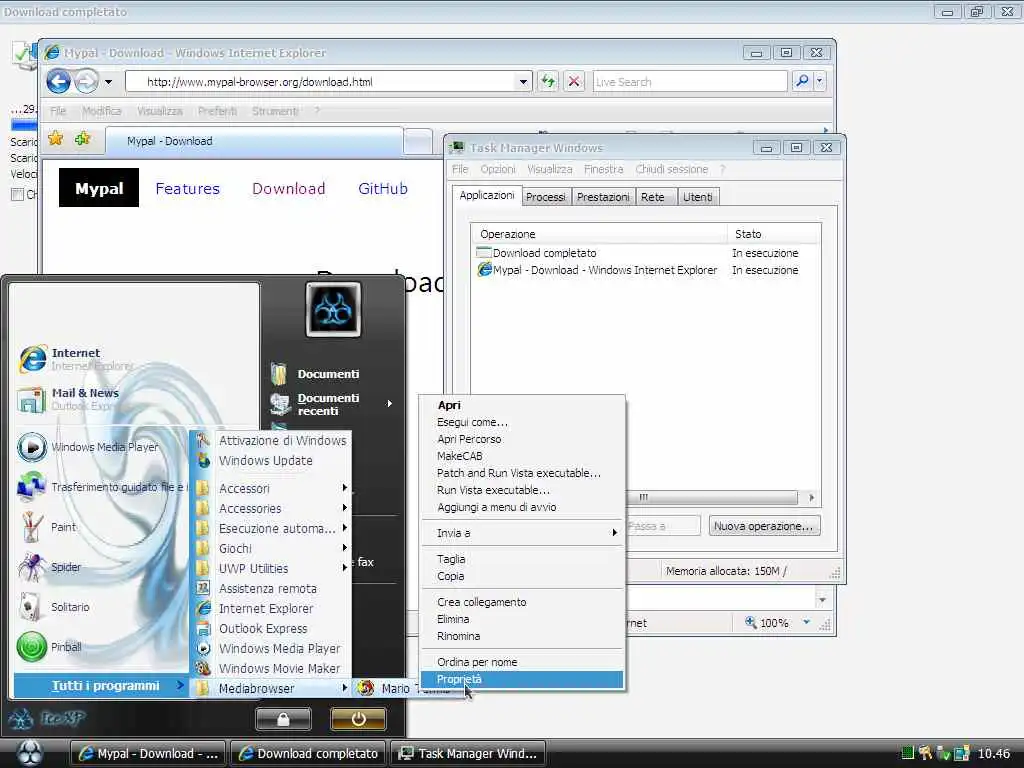Expand Accessori submenu
1024x768 pixels.
(x=271, y=488)
